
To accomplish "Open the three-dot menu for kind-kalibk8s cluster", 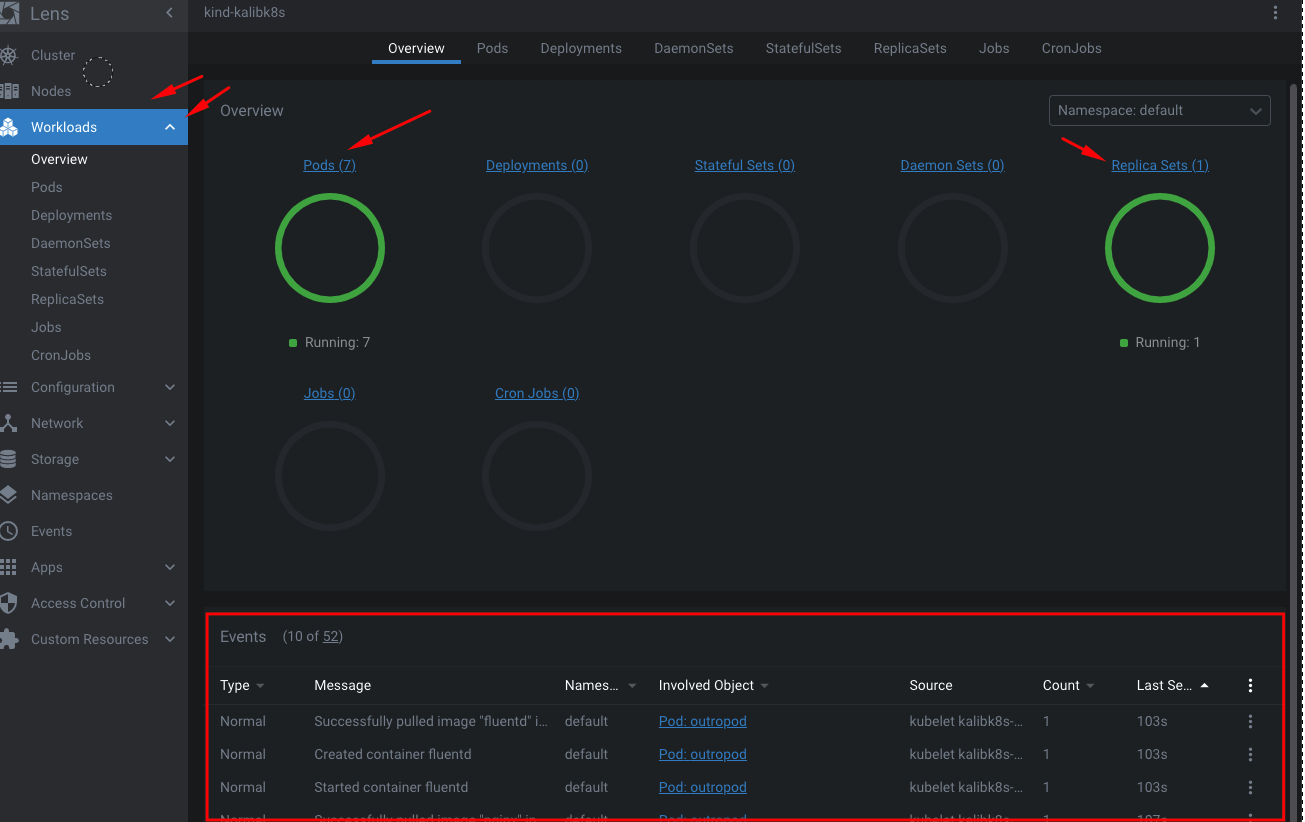I will (1275, 13).
